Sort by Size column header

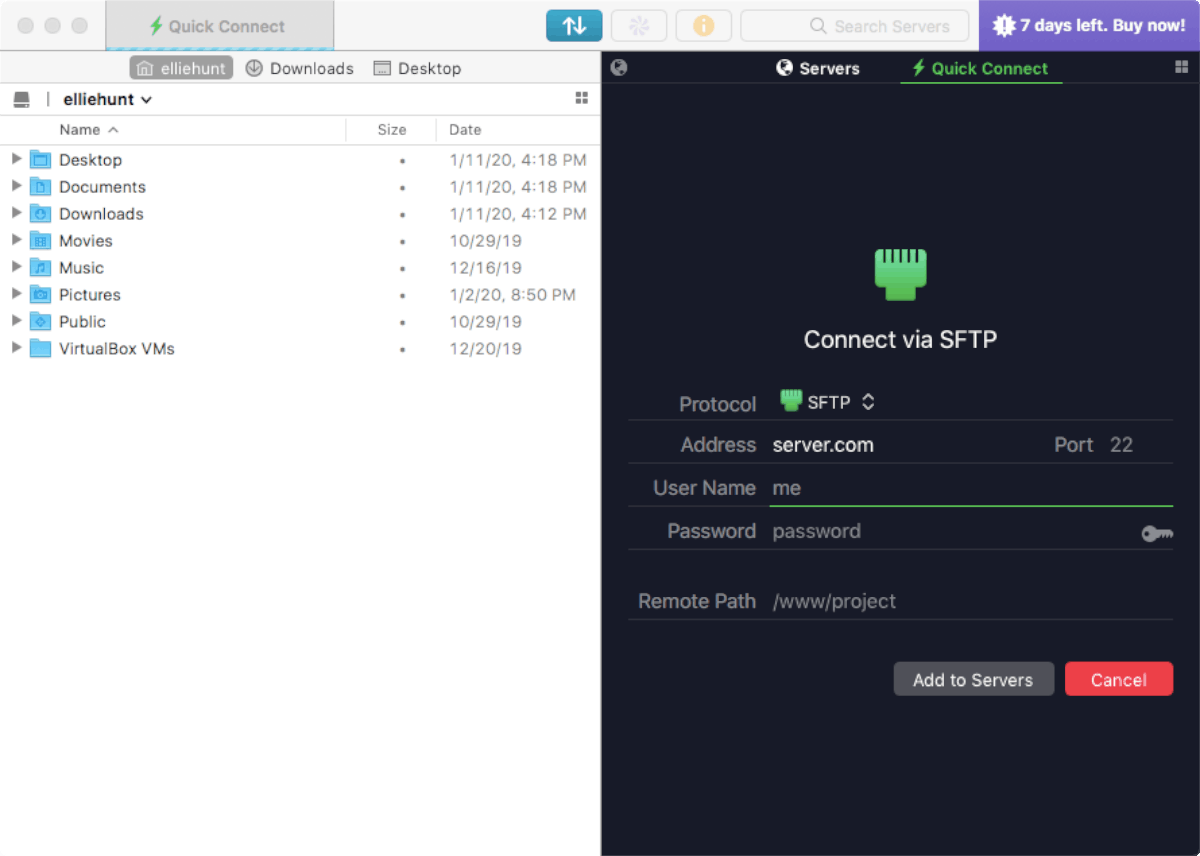click(x=392, y=130)
